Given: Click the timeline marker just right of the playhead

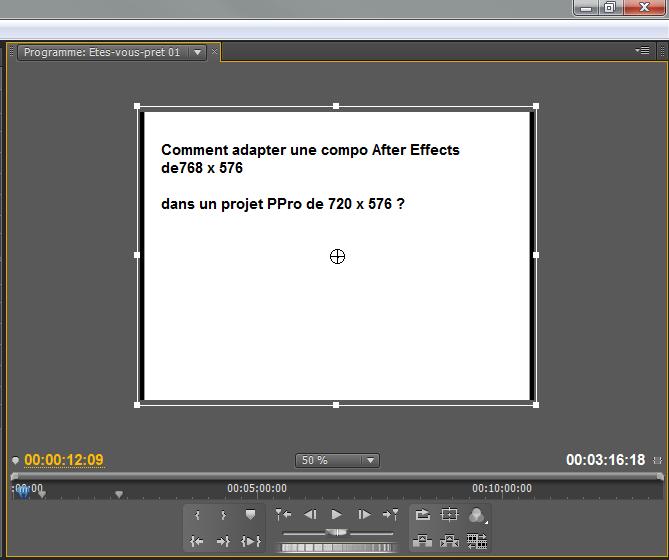Looking at the screenshot, I should click(x=42, y=494).
